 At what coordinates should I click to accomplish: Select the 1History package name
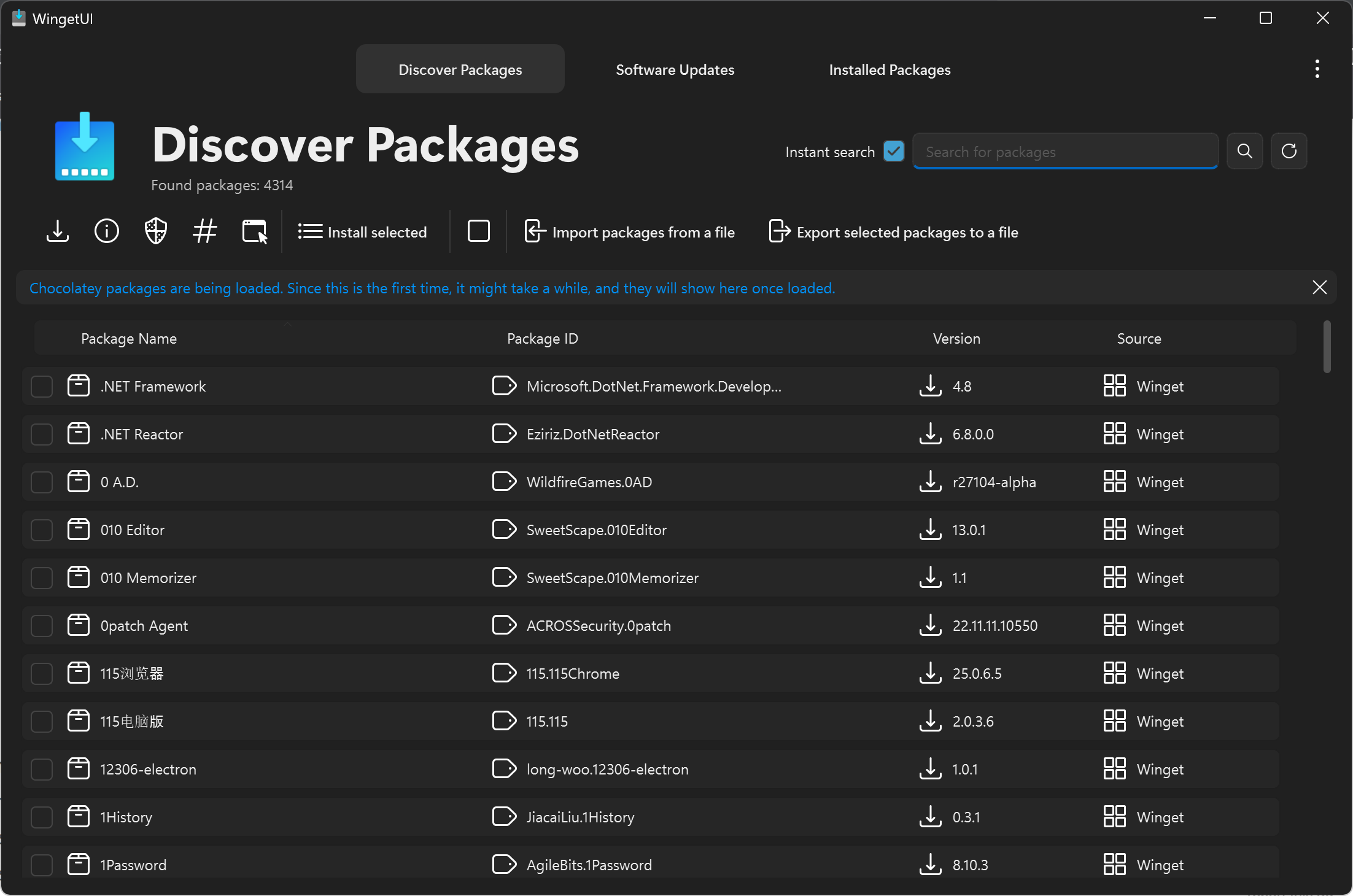pyautogui.click(x=126, y=817)
